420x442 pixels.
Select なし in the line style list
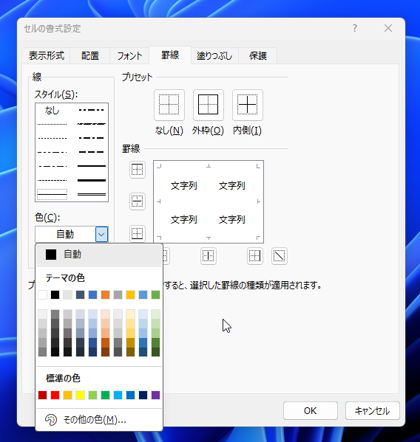click(x=52, y=110)
